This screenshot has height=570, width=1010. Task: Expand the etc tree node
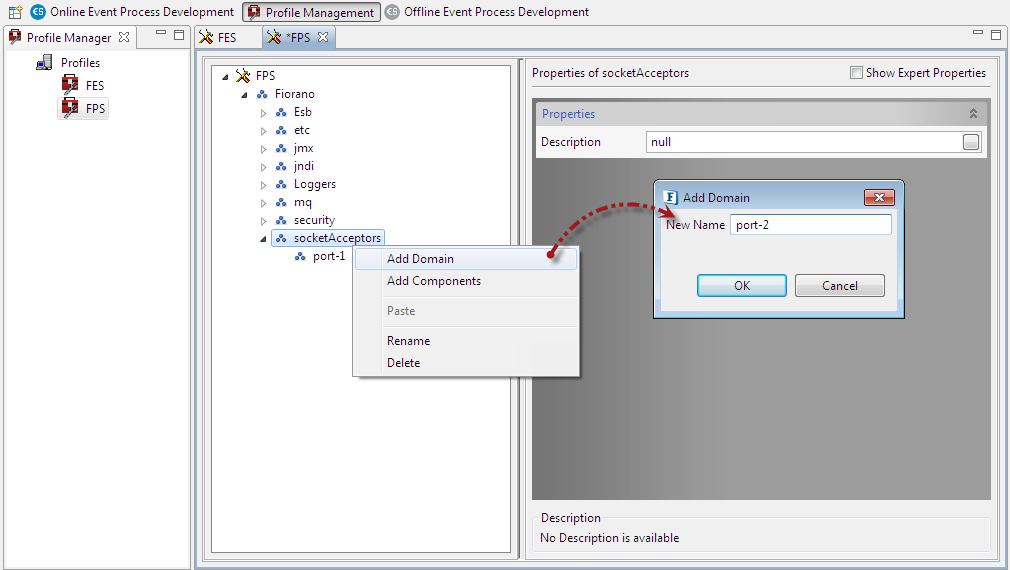point(263,131)
